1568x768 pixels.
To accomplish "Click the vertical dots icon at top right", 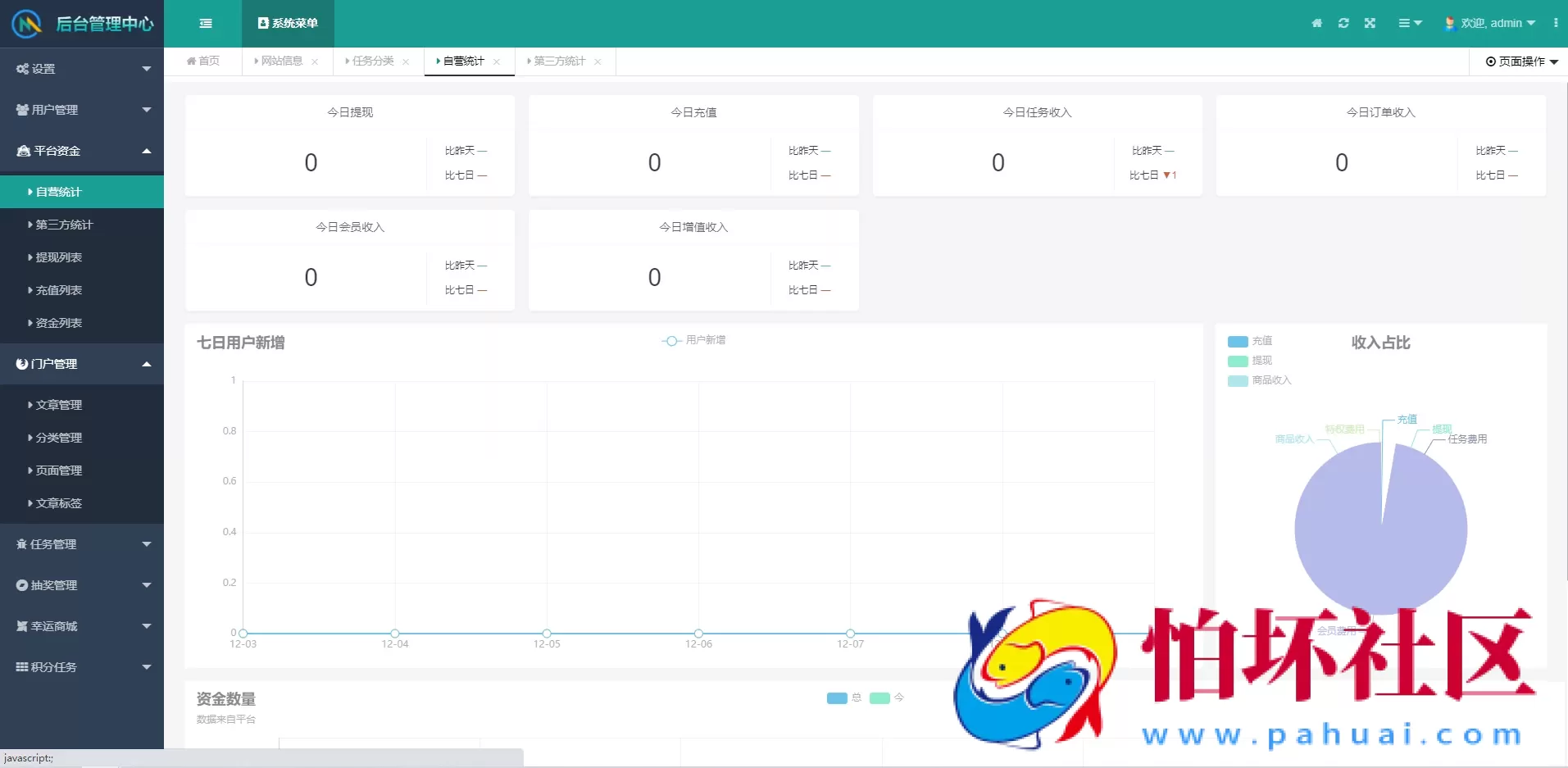I will point(1557,24).
